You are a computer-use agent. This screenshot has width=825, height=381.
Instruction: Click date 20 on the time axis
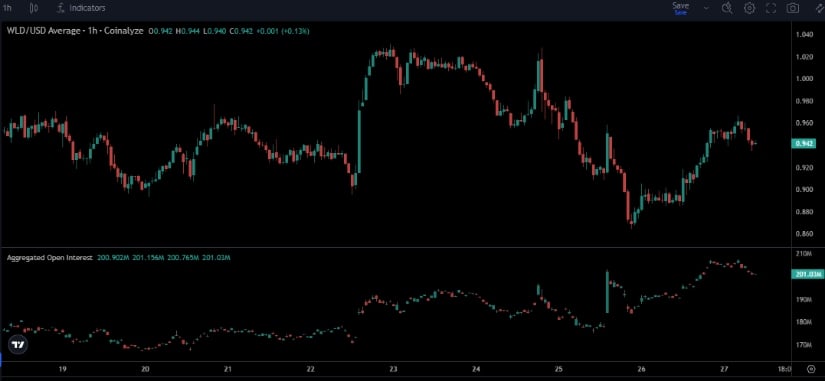pyautogui.click(x=145, y=369)
